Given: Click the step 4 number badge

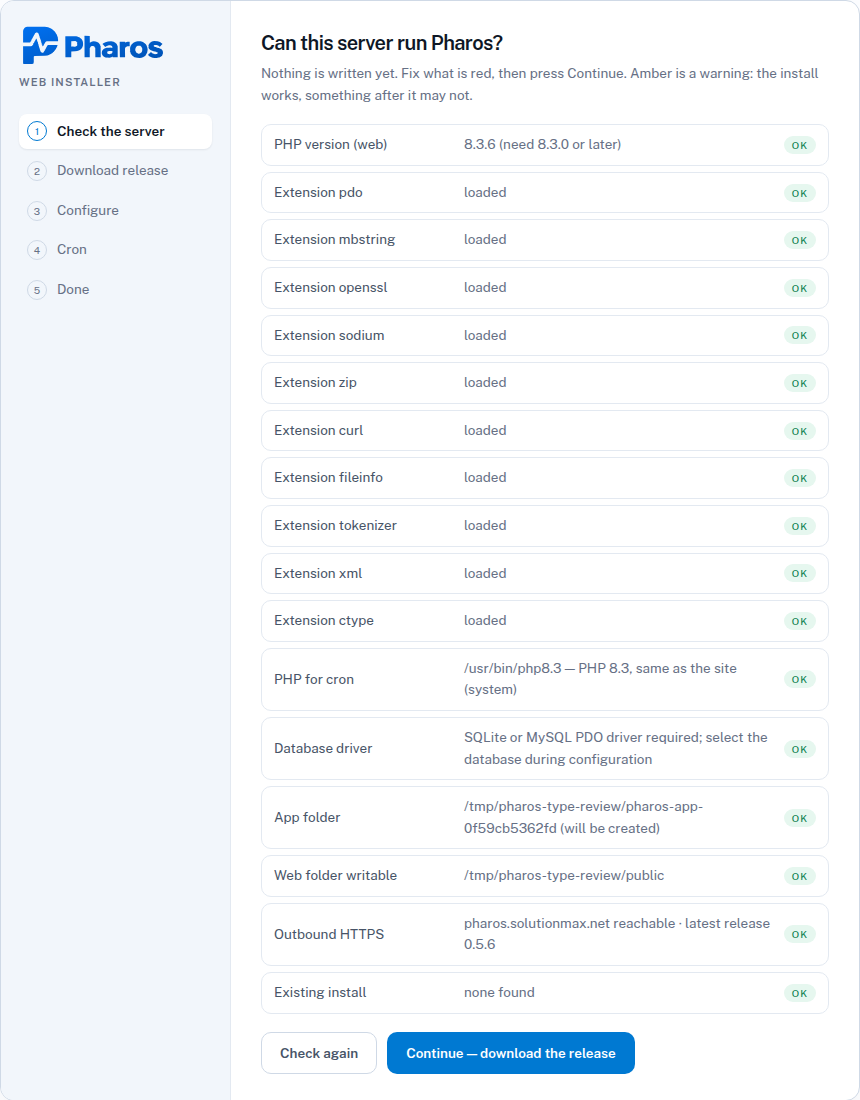Looking at the screenshot, I should 37,250.
